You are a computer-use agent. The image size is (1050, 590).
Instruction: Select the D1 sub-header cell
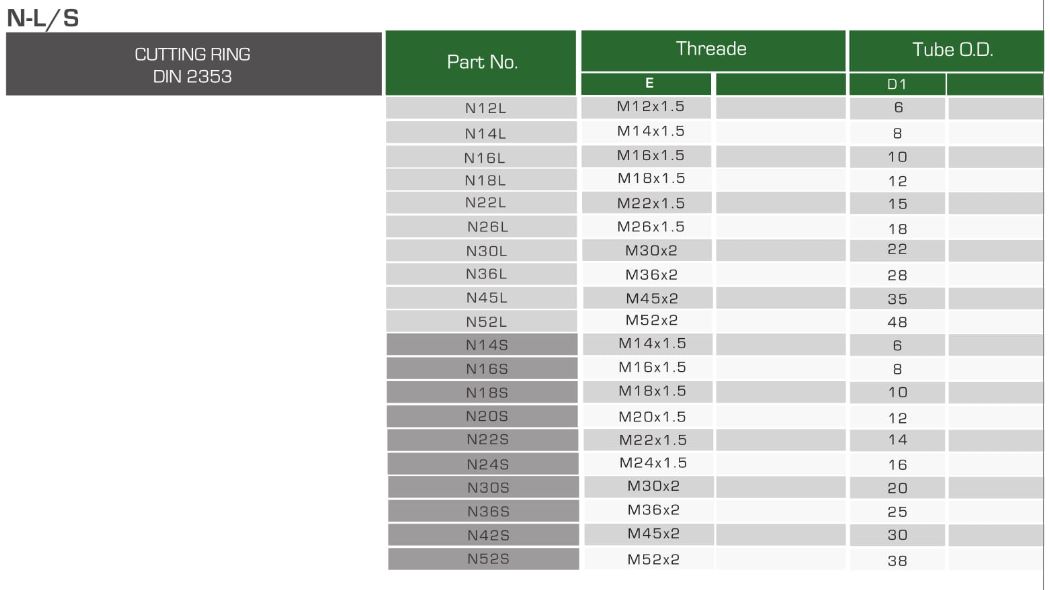pos(897,85)
